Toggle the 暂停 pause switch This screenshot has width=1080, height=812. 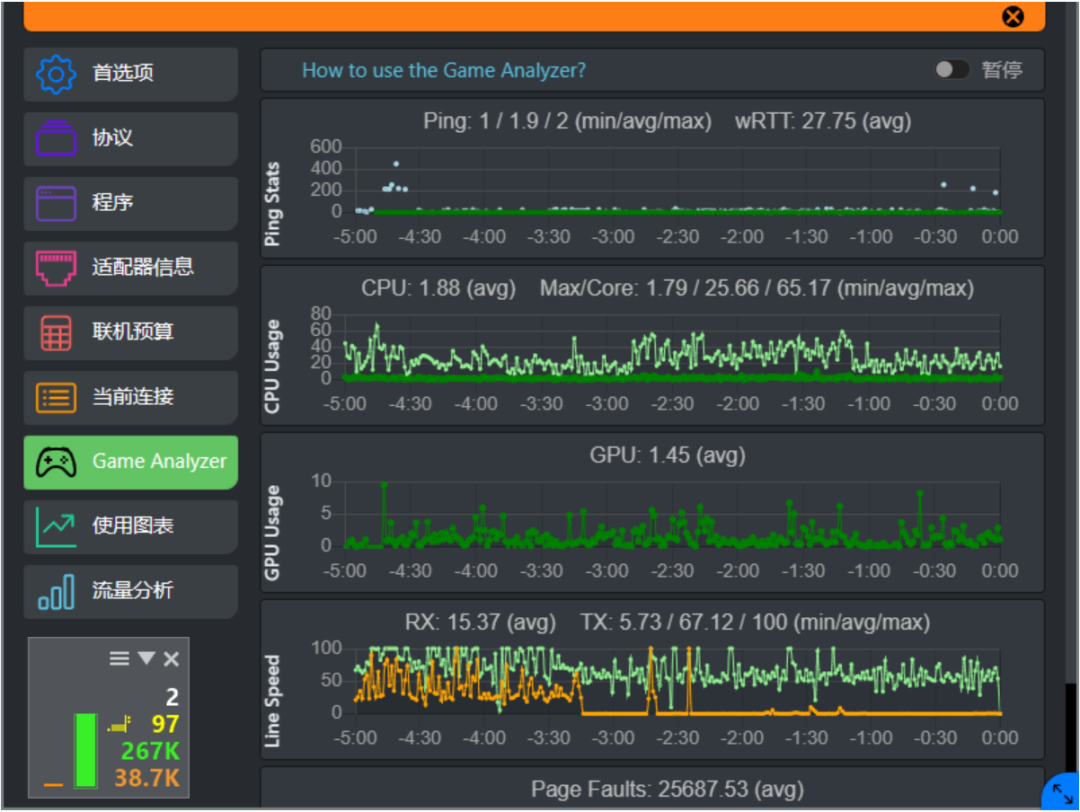point(952,70)
